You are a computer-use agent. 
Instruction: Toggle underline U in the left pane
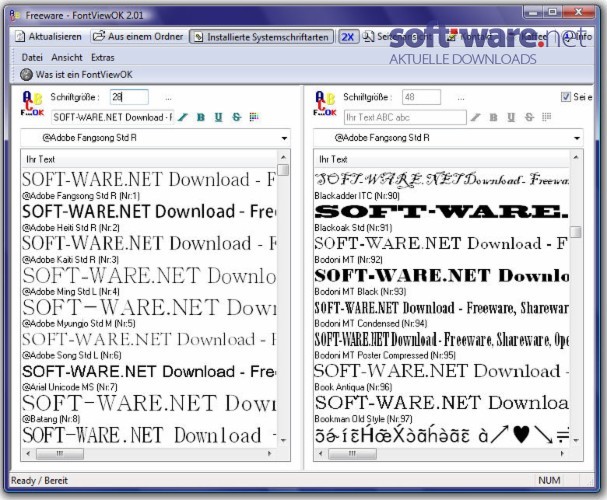pos(218,117)
